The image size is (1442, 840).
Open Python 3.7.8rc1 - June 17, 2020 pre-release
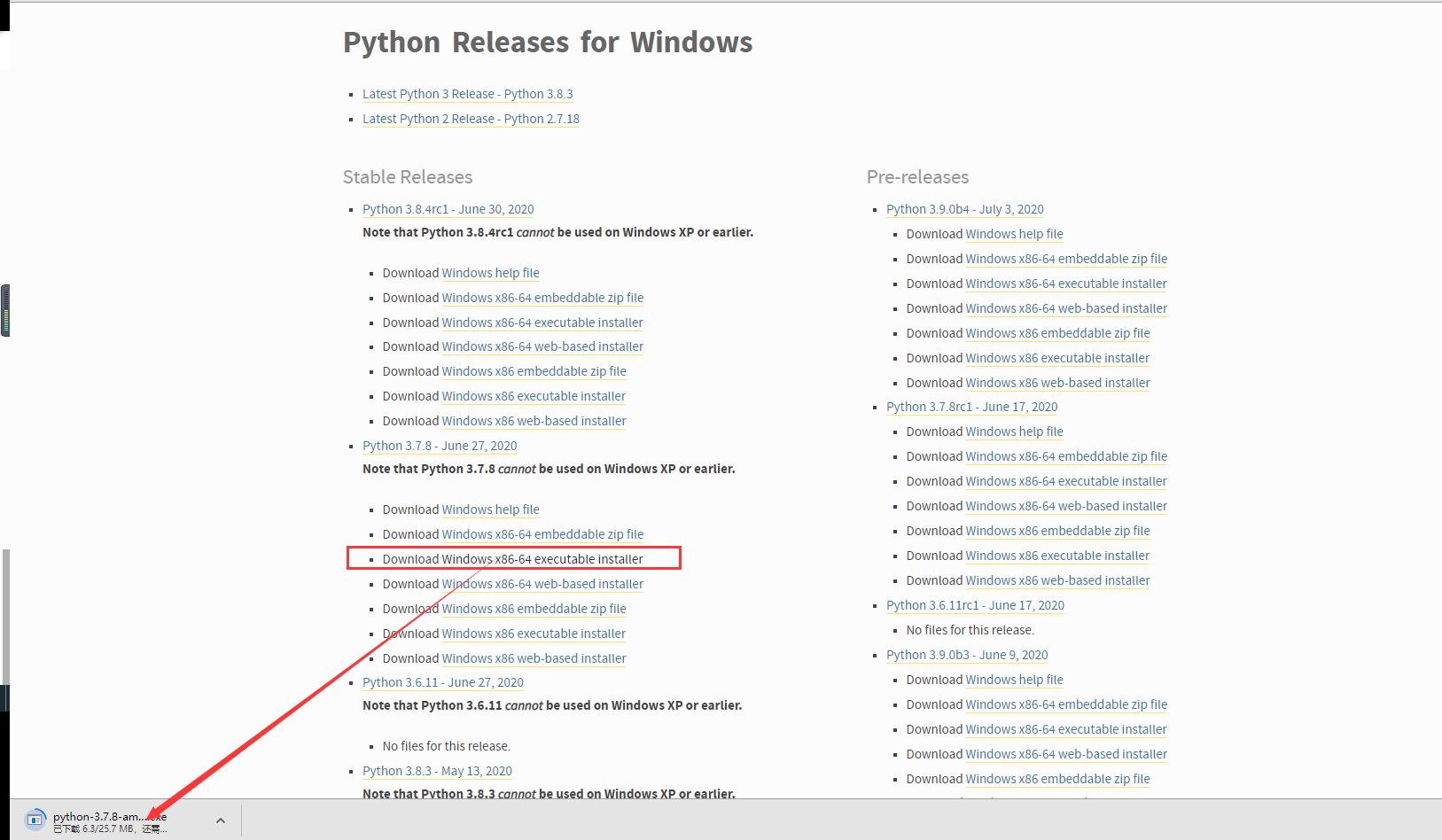pos(971,407)
